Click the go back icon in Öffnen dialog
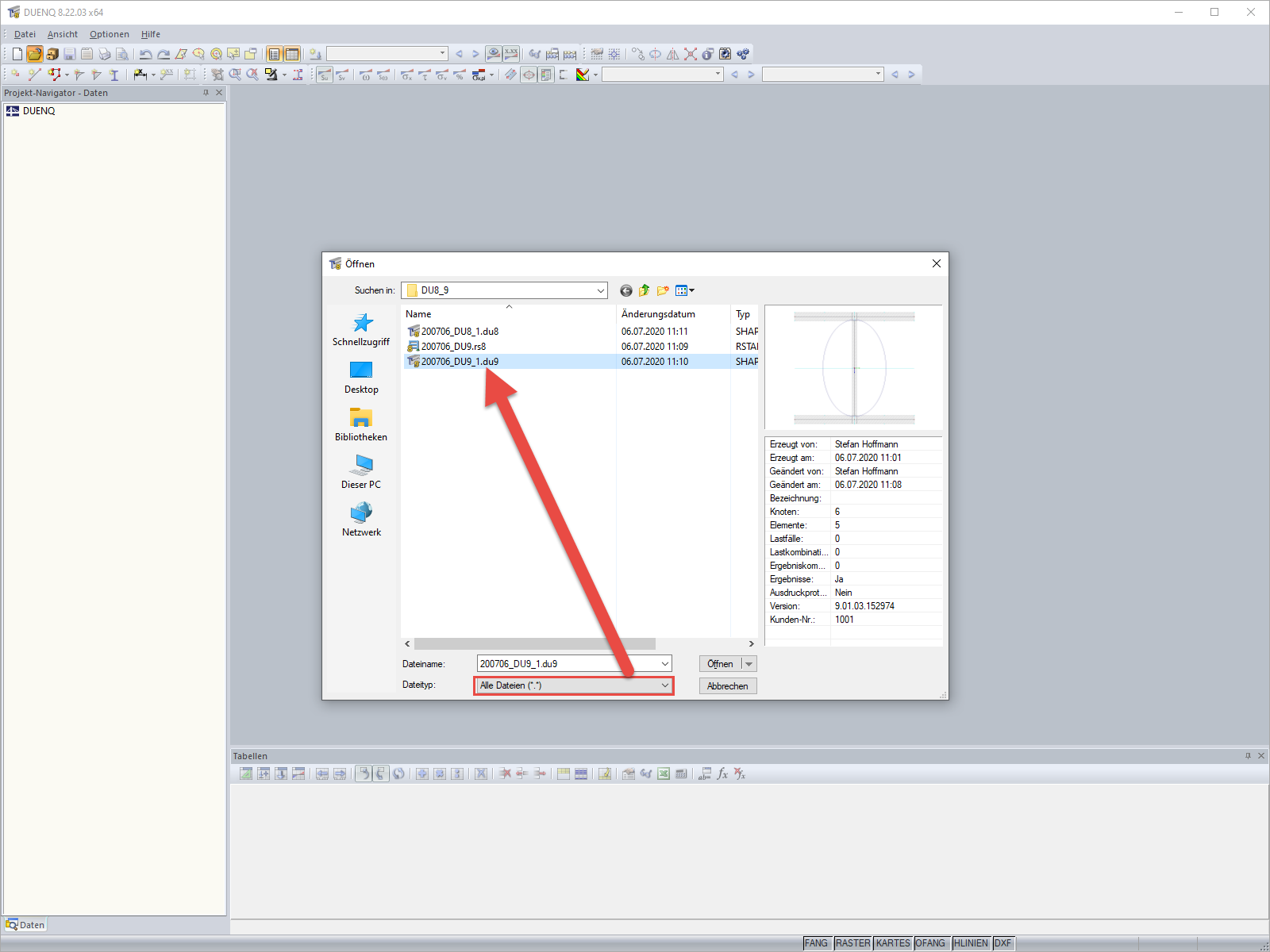1270x952 pixels. pyautogui.click(x=626, y=290)
